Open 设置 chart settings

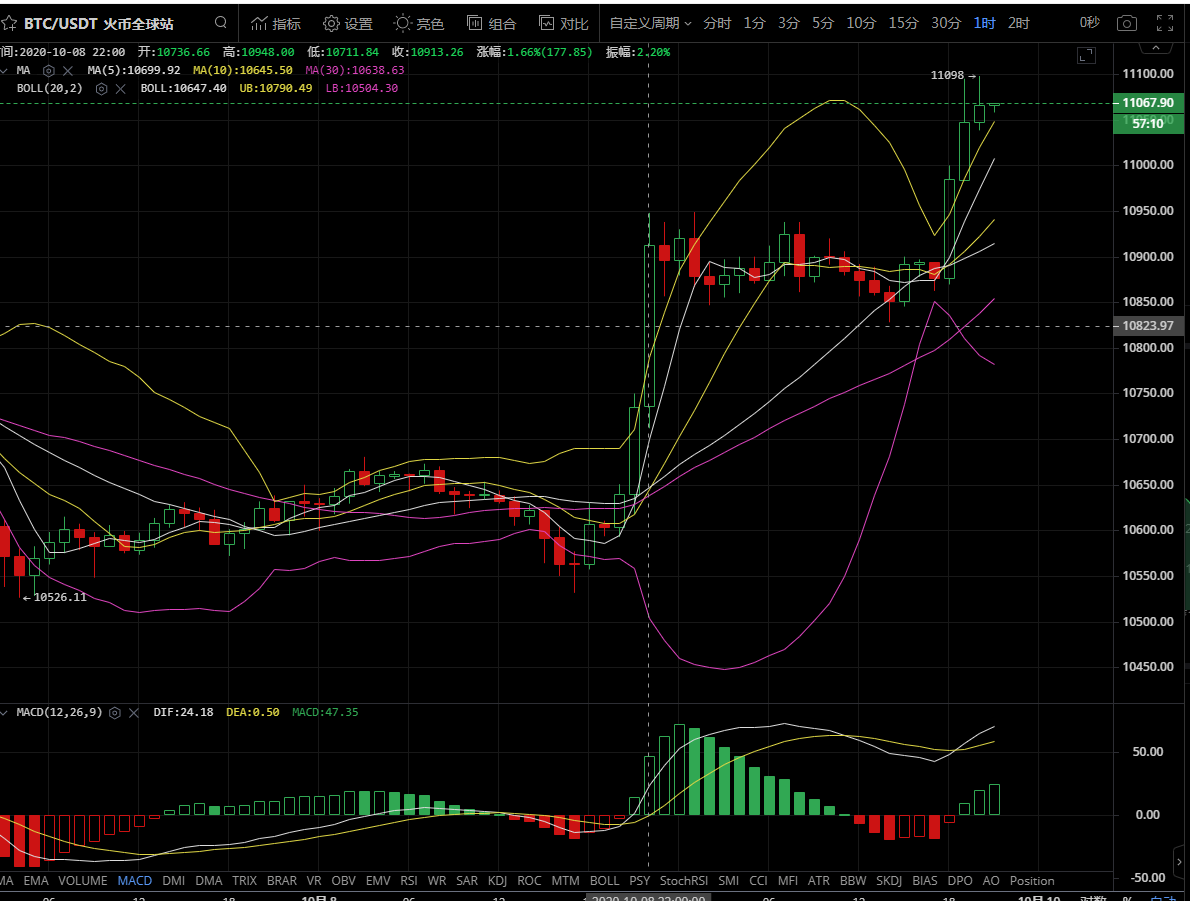pyautogui.click(x=347, y=23)
